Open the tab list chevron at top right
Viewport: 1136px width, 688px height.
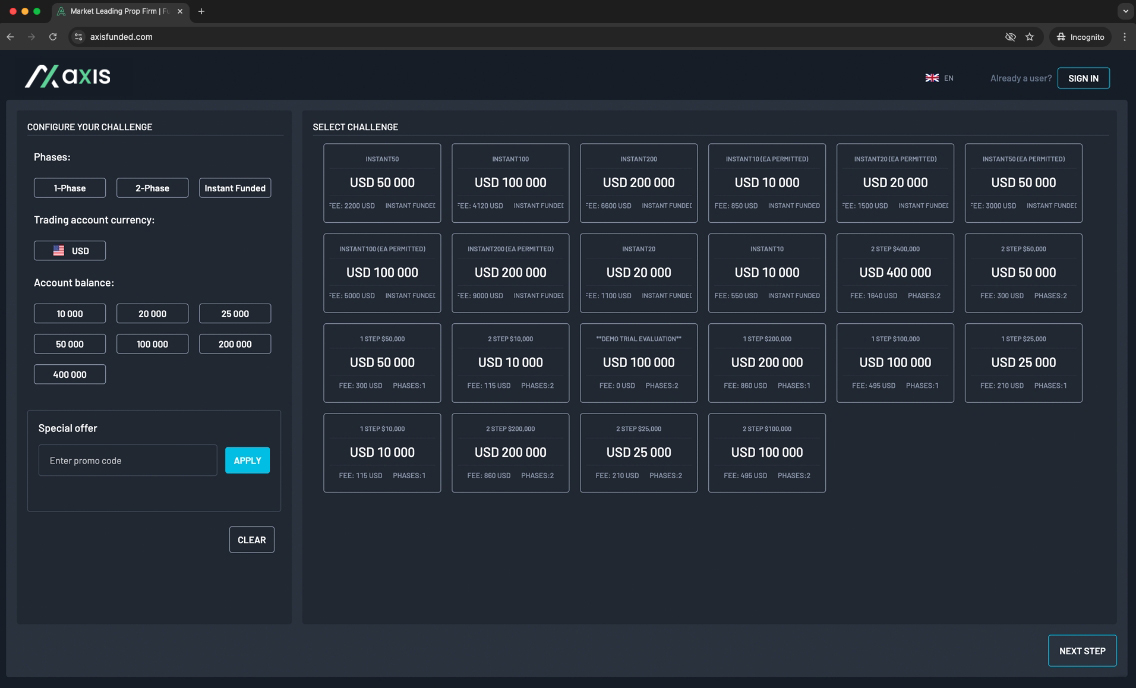tap(1124, 10)
